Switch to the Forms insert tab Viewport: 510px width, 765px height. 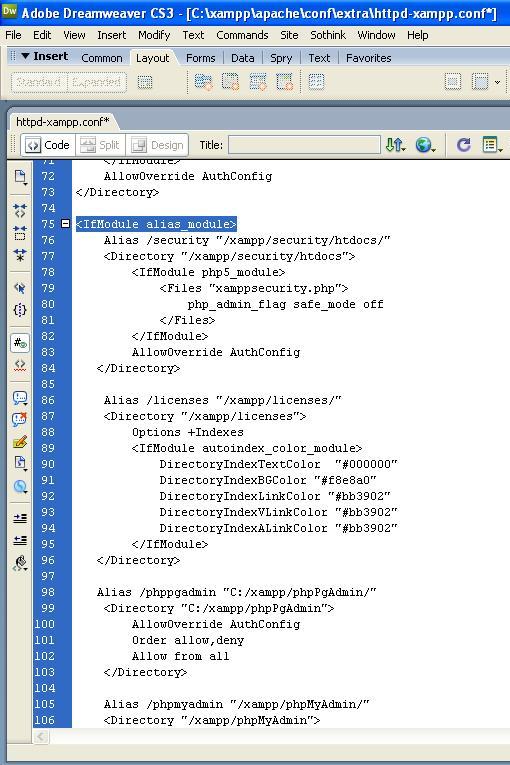tap(201, 58)
